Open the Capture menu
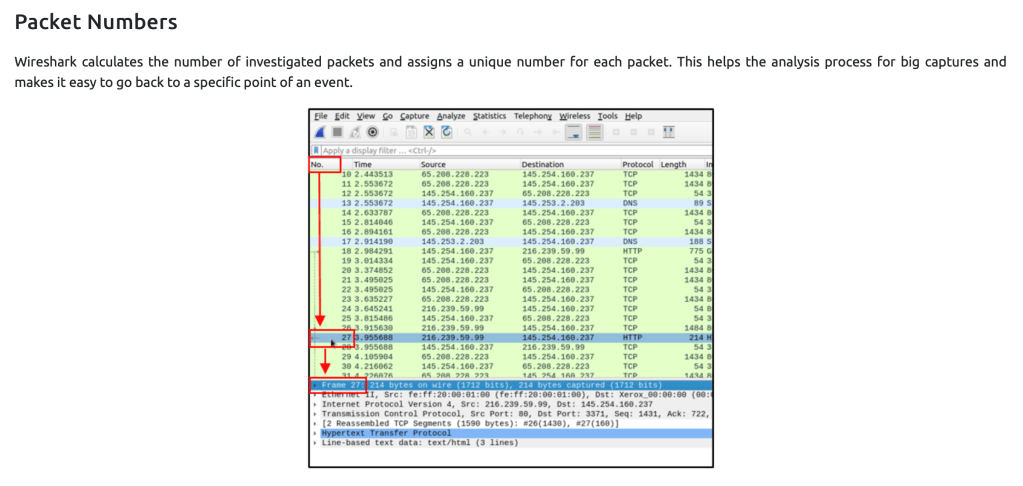 click(414, 116)
